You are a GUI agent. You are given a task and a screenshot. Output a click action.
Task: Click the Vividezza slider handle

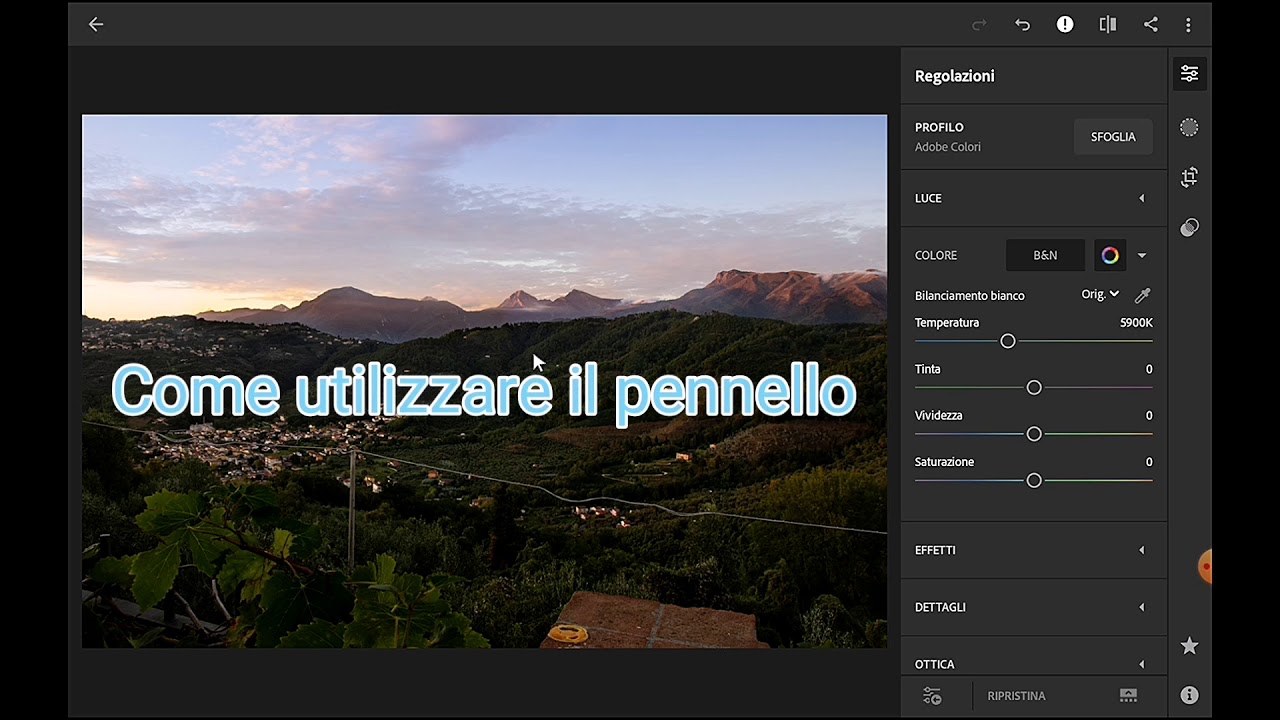tap(1034, 434)
